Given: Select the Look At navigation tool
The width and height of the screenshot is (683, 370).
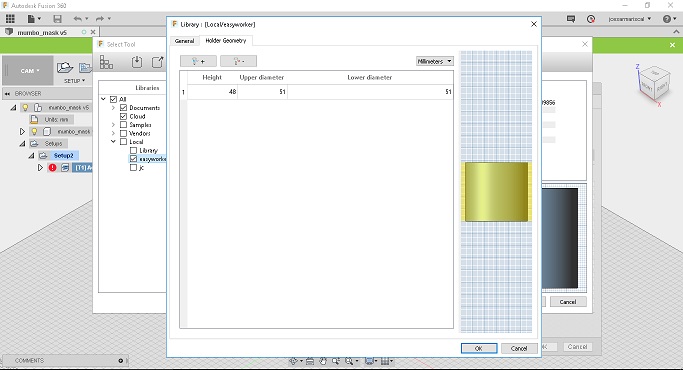Looking at the screenshot, I should (310, 361).
